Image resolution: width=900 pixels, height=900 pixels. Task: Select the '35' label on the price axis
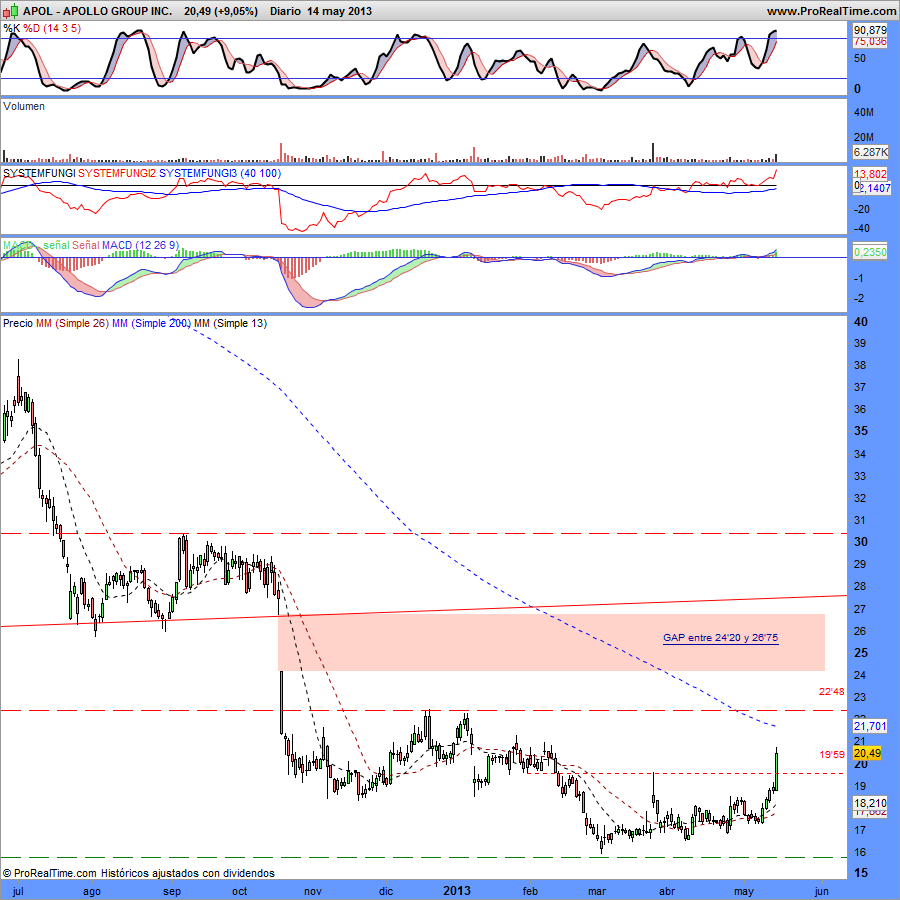[x=860, y=431]
